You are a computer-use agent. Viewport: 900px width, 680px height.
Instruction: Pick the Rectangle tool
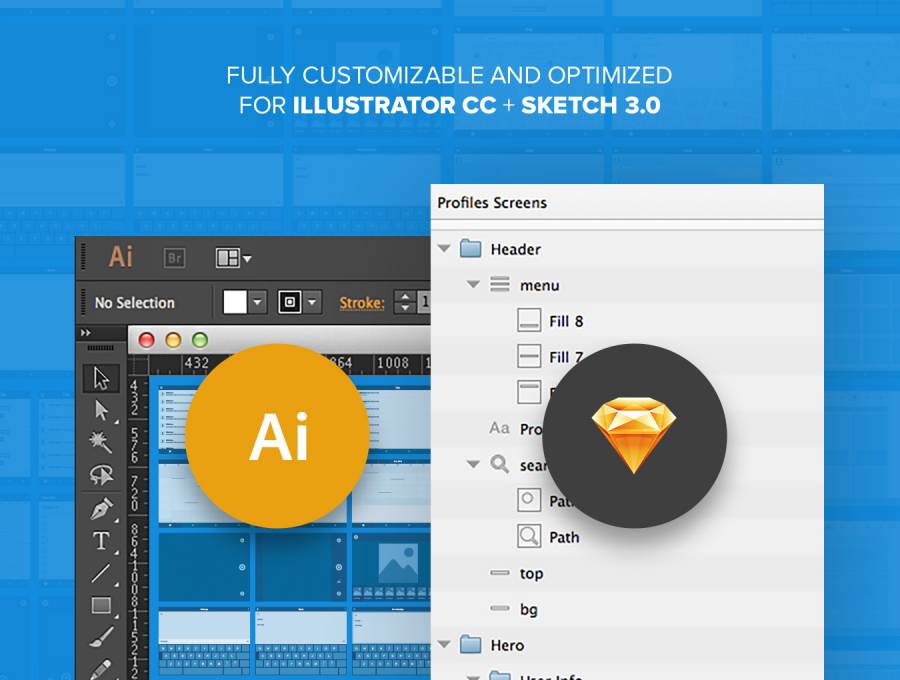click(101, 605)
